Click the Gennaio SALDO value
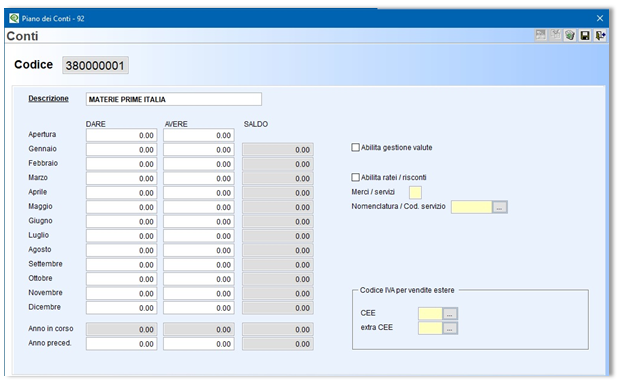The image size is (621, 384). (278, 150)
